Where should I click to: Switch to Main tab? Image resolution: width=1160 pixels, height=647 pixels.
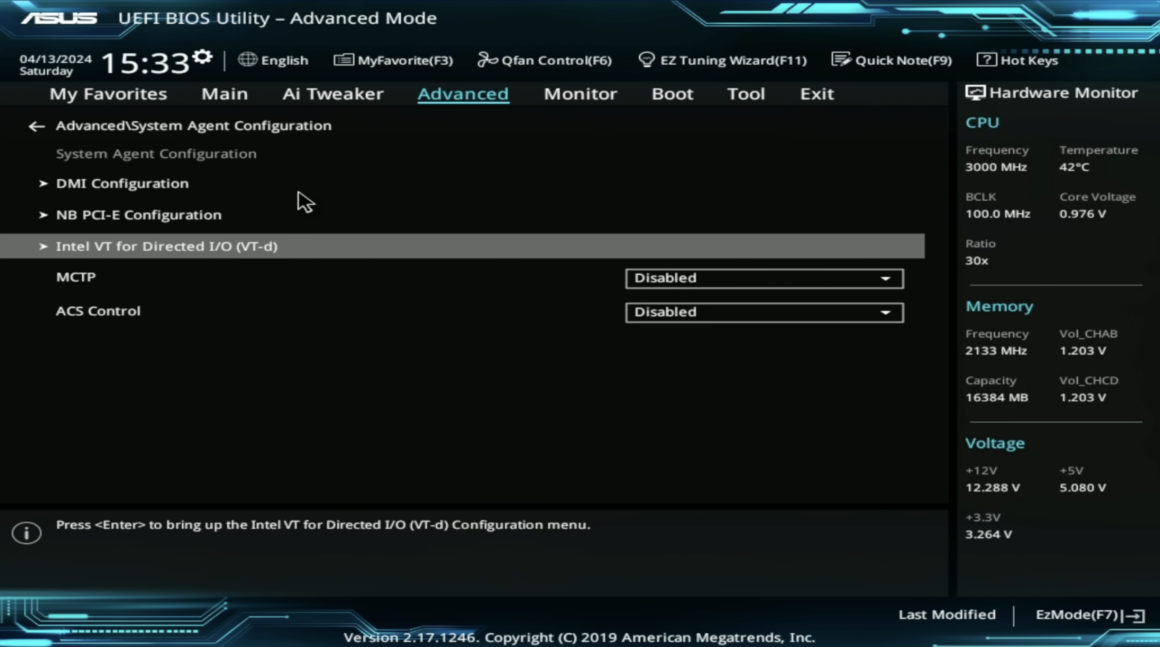[x=224, y=94]
